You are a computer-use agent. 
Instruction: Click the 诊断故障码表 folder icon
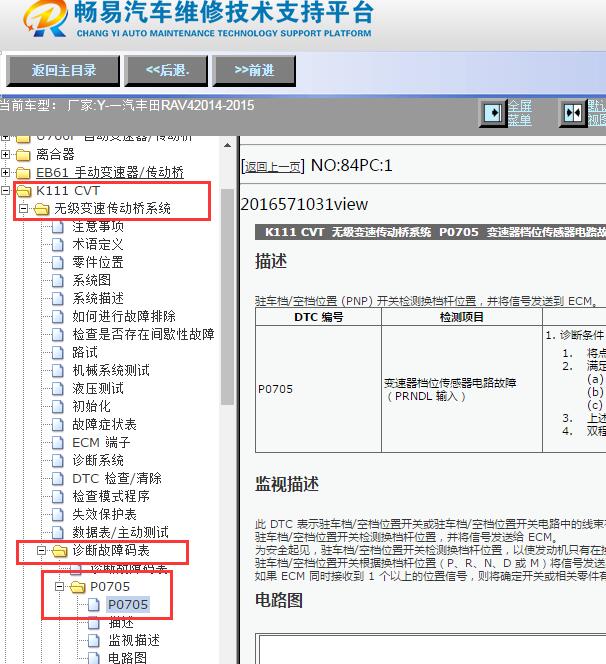[x=60, y=551]
